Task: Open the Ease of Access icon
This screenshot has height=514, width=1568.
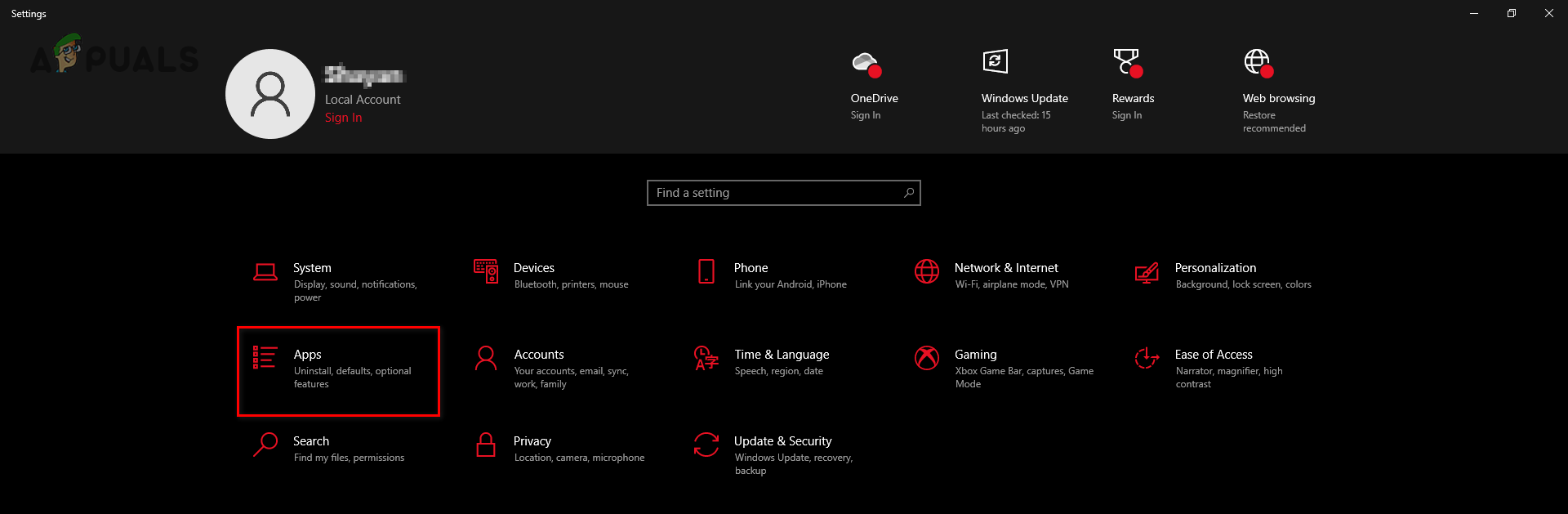Action: point(1147,358)
